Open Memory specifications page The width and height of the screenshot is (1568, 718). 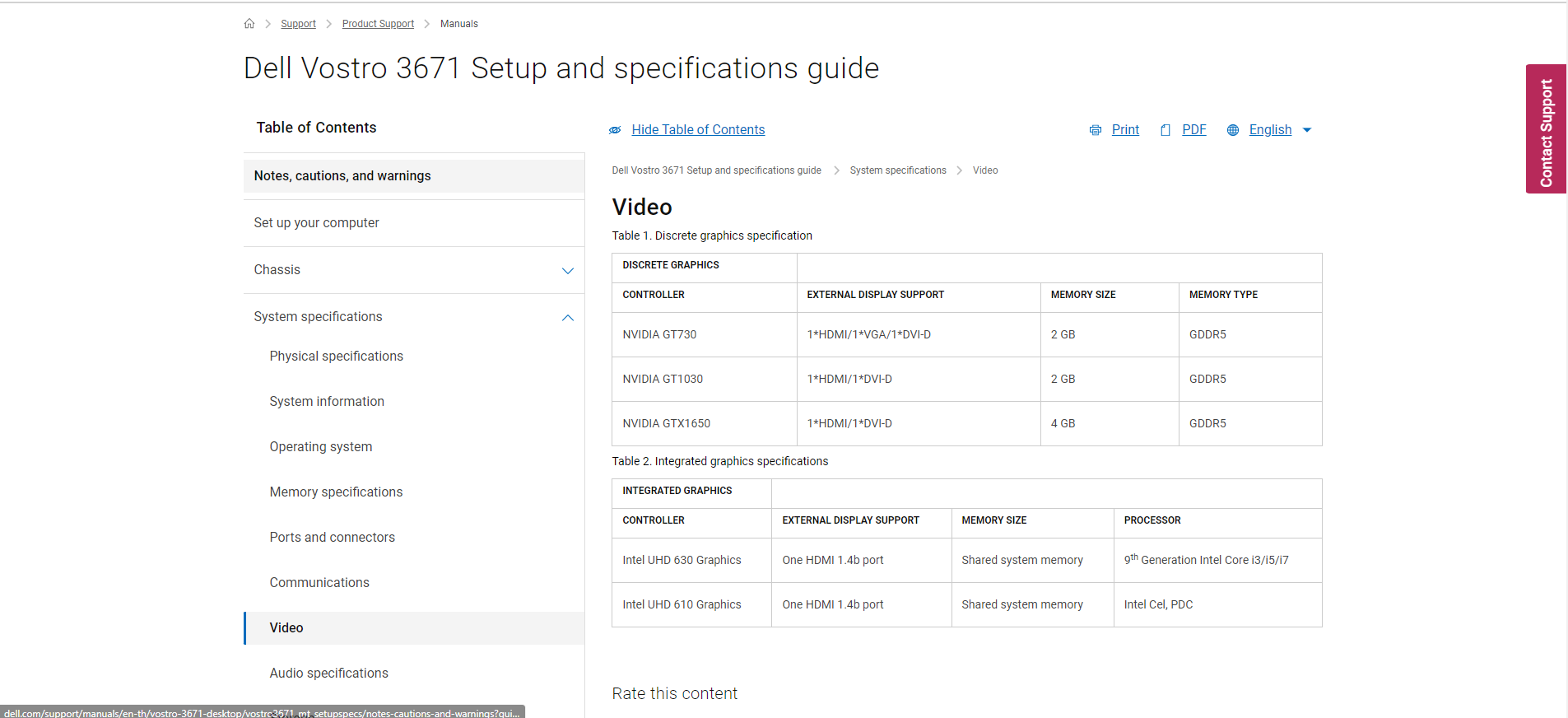(x=336, y=492)
